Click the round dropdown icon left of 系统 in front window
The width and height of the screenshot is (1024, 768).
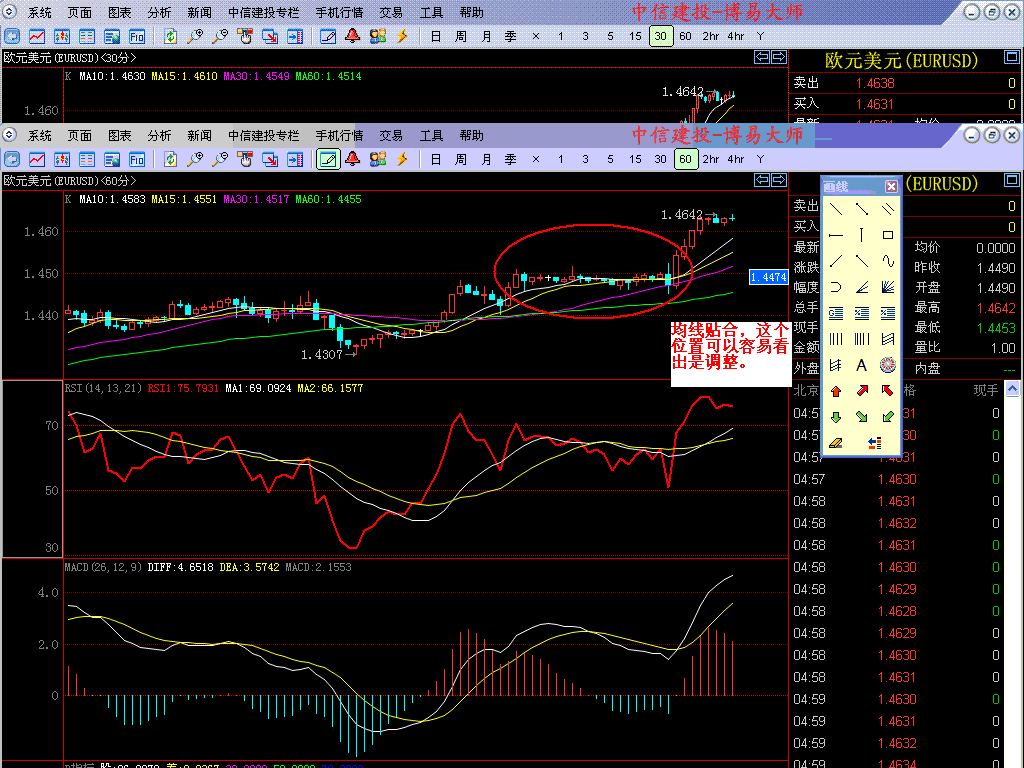[9, 135]
